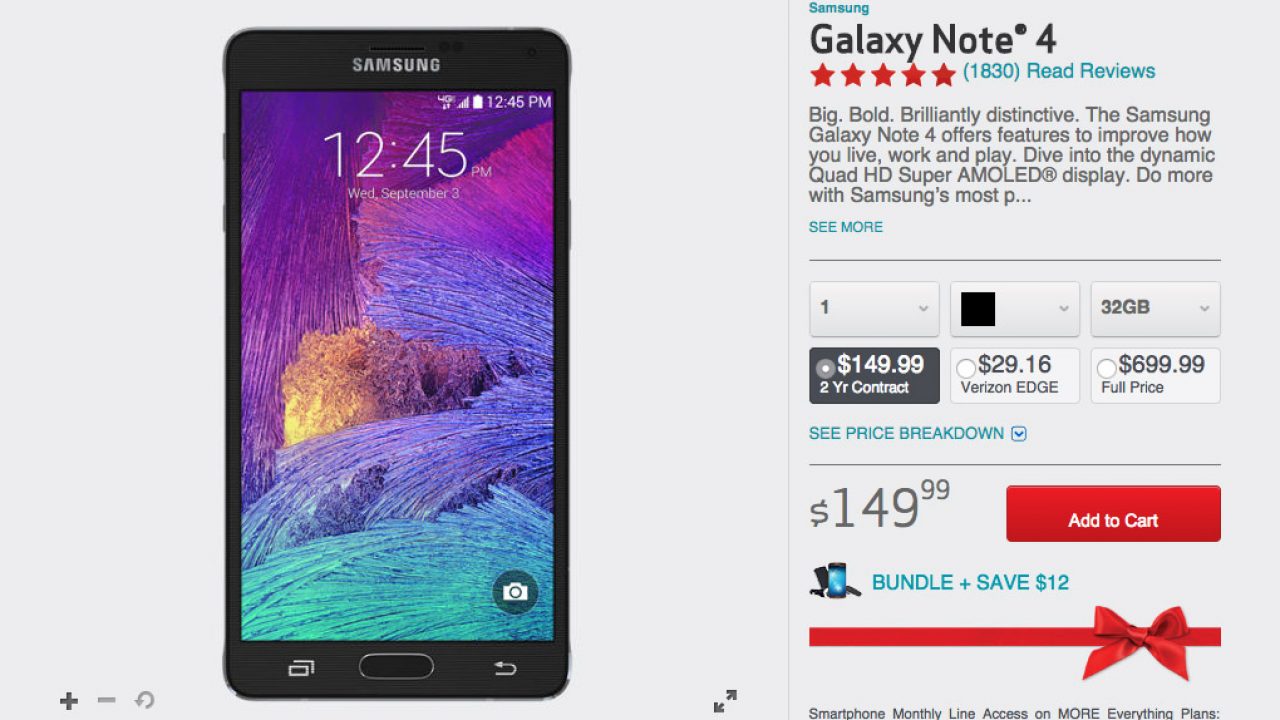
Task: Expand product image to fullscreen
Action: 725,701
